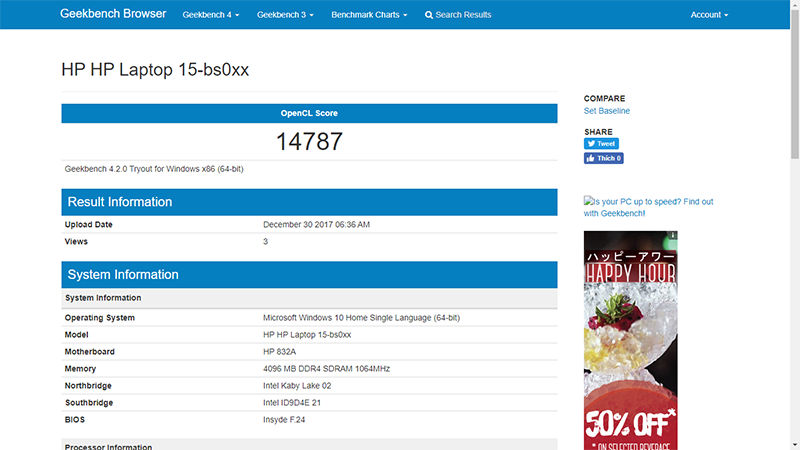Open the Geekbench 4 dropdown menu
800x450 pixels.
pos(211,15)
